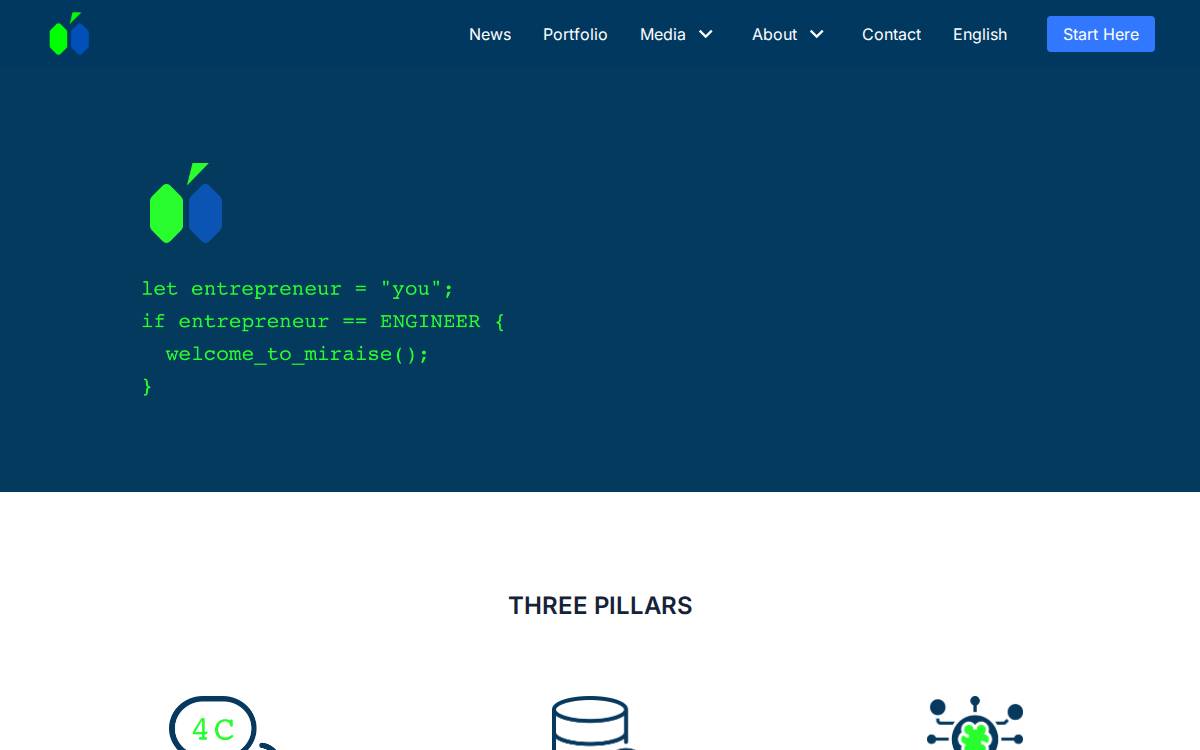Screen dimensions: 1200x750
Task: Click the 'welcome_to_miraise();' code line
Action: [x=297, y=354]
